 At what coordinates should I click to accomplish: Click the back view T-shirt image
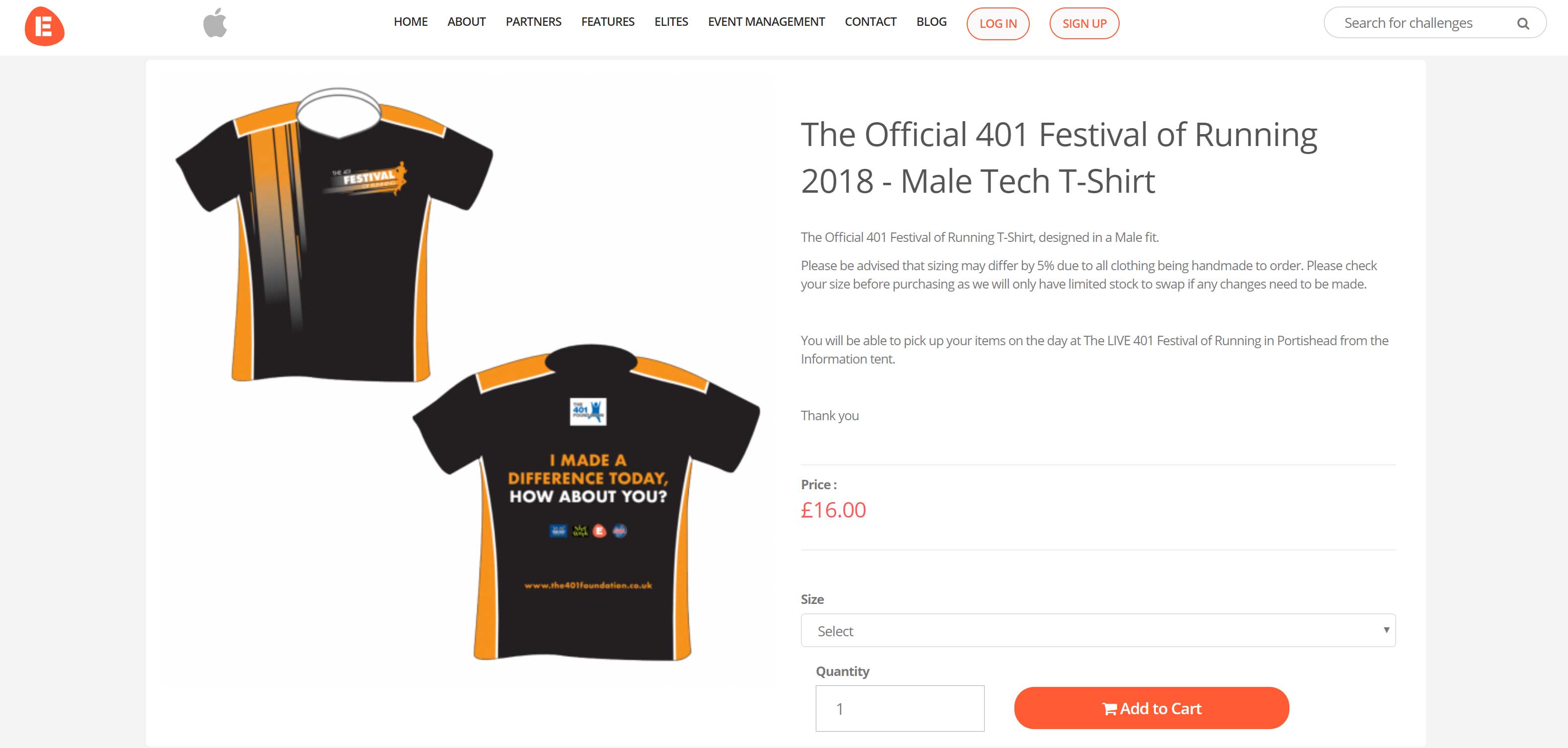pyautogui.click(x=587, y=506)
